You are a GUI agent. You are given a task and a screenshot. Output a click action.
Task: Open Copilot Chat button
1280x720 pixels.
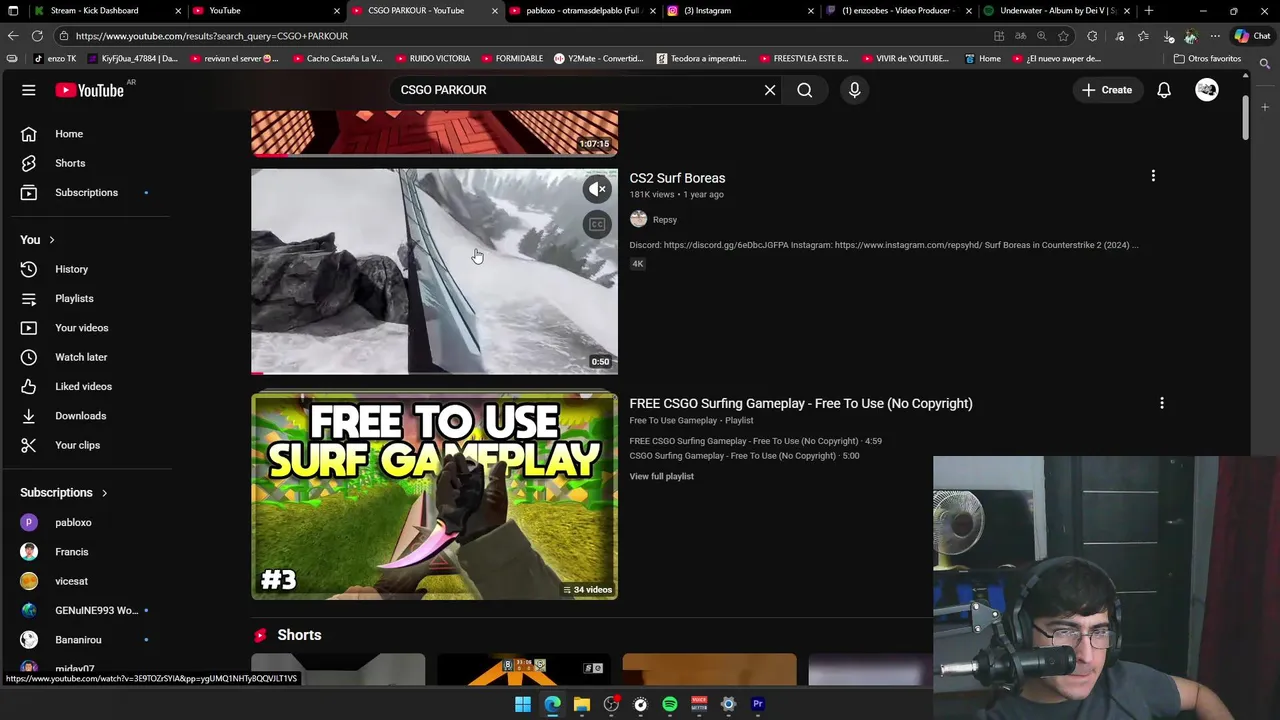tap(1252, 36)
